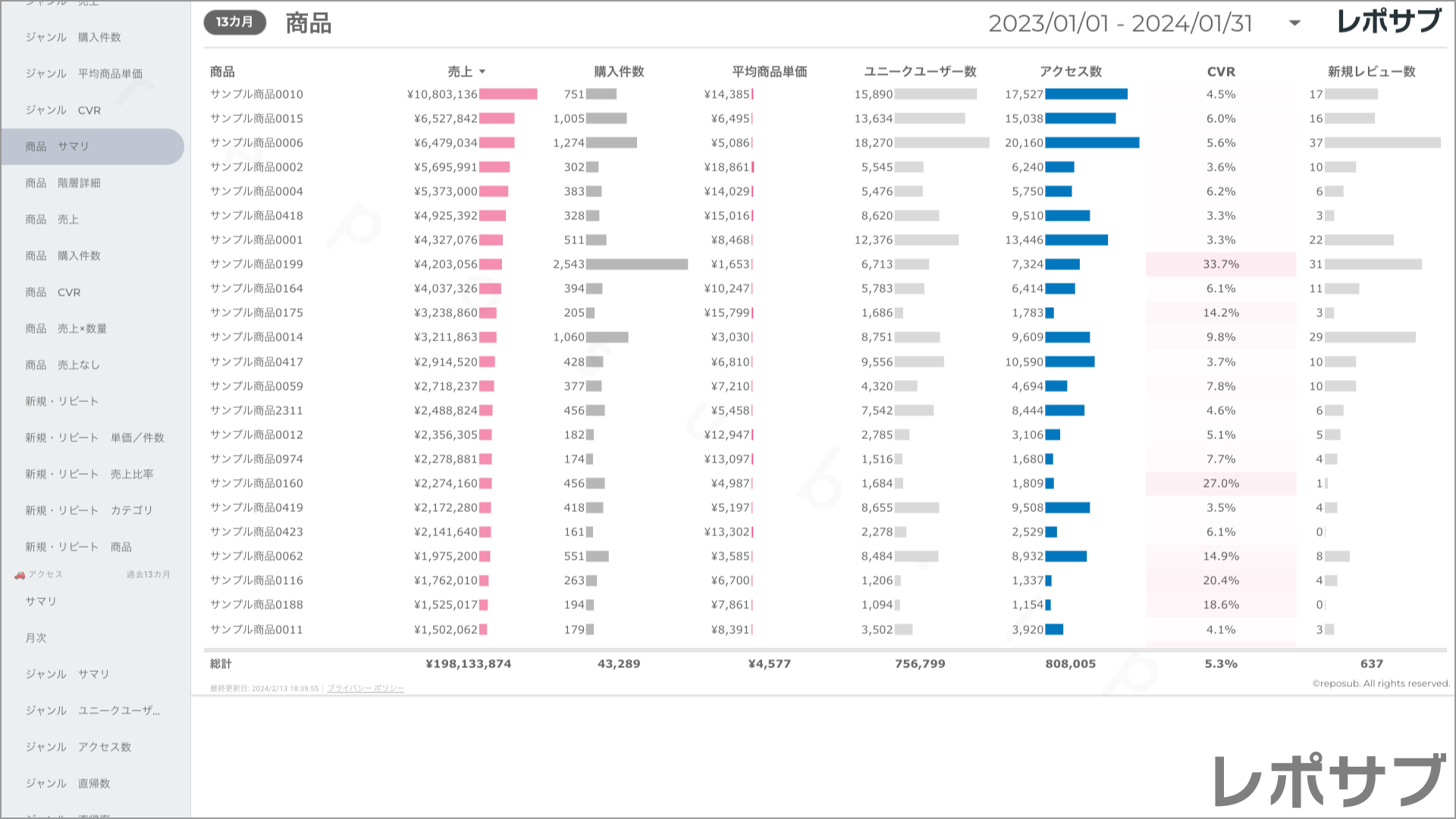Screen dimensions: 1456x819
Task: Sort table by 売上 column header
Action: 460,72
